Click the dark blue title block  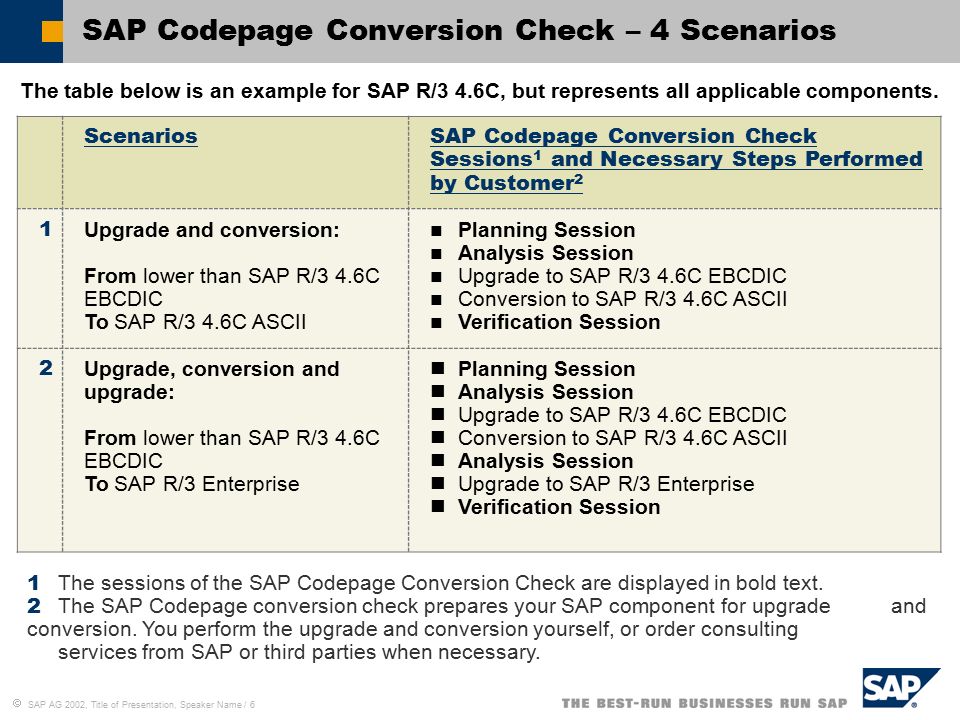31,31
